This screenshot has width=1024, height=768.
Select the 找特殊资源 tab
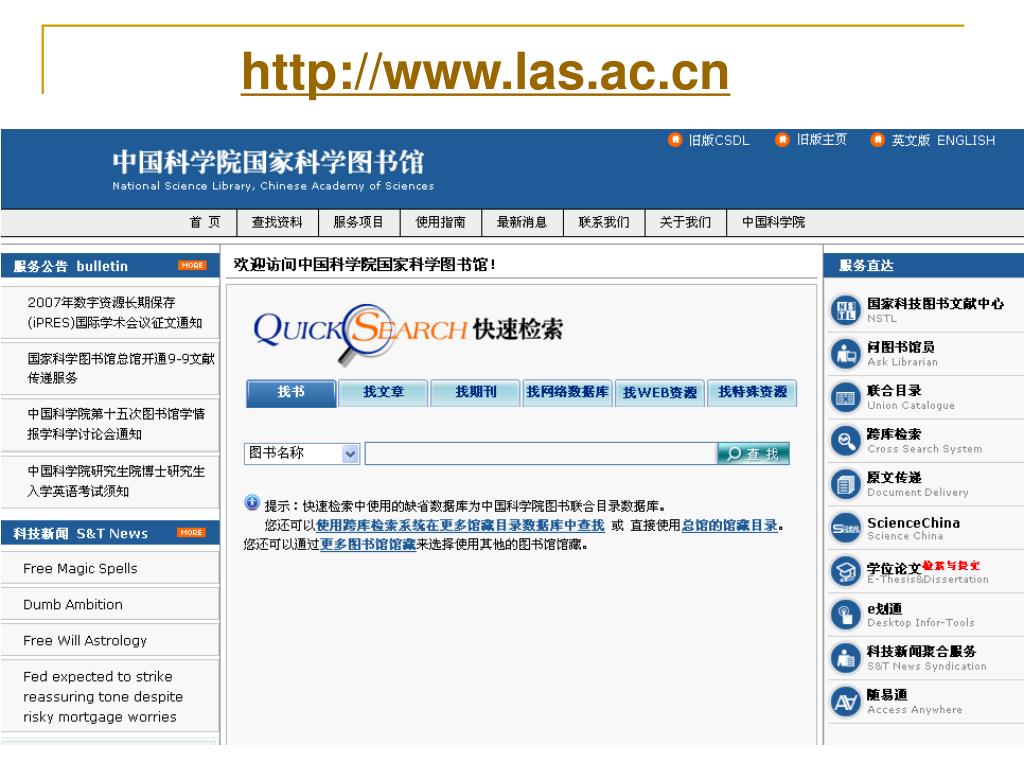tap(752, 392)
